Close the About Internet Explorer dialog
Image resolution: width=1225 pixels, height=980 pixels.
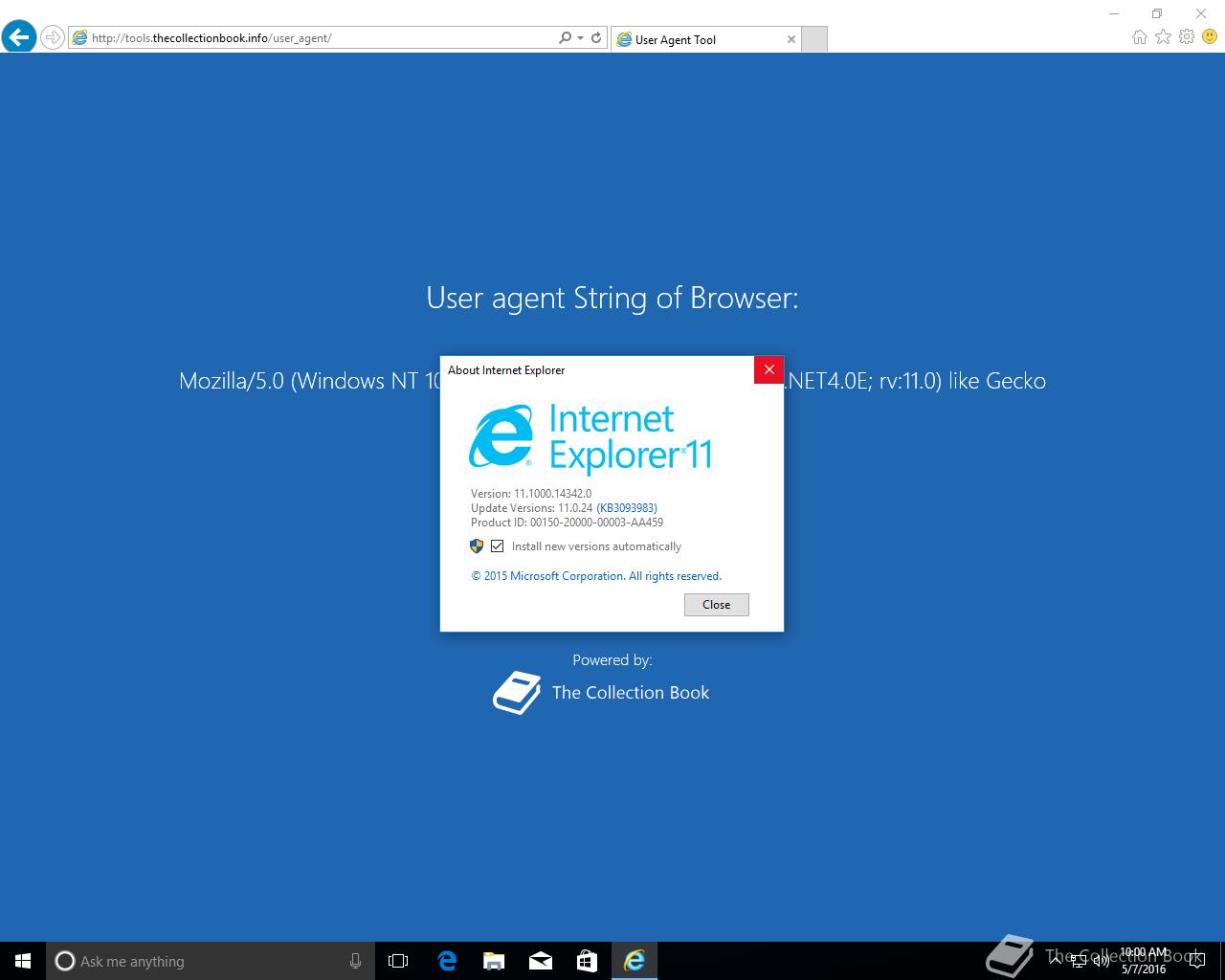[768, 369]
